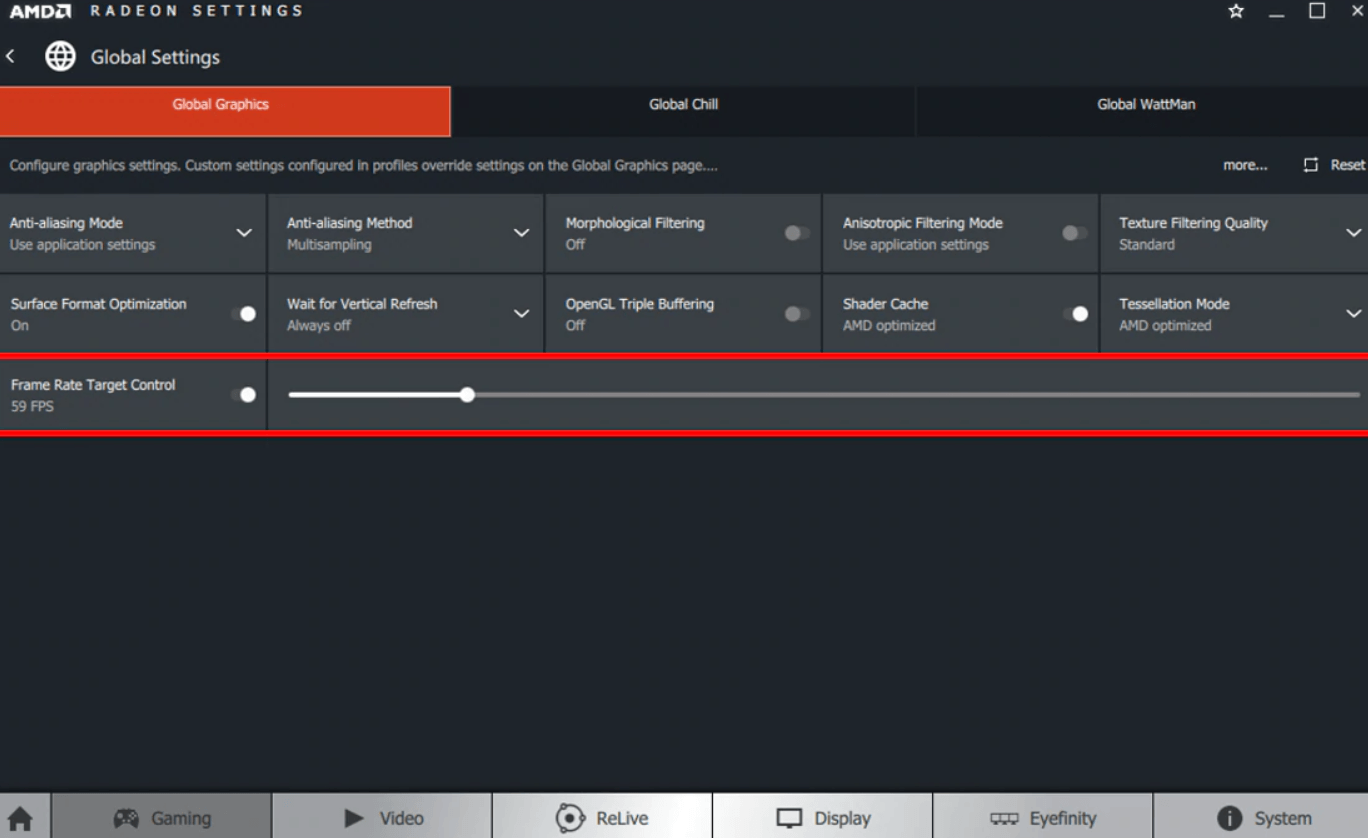
Task: Click the '59 FPS' value text
Action: coord(32,407)
